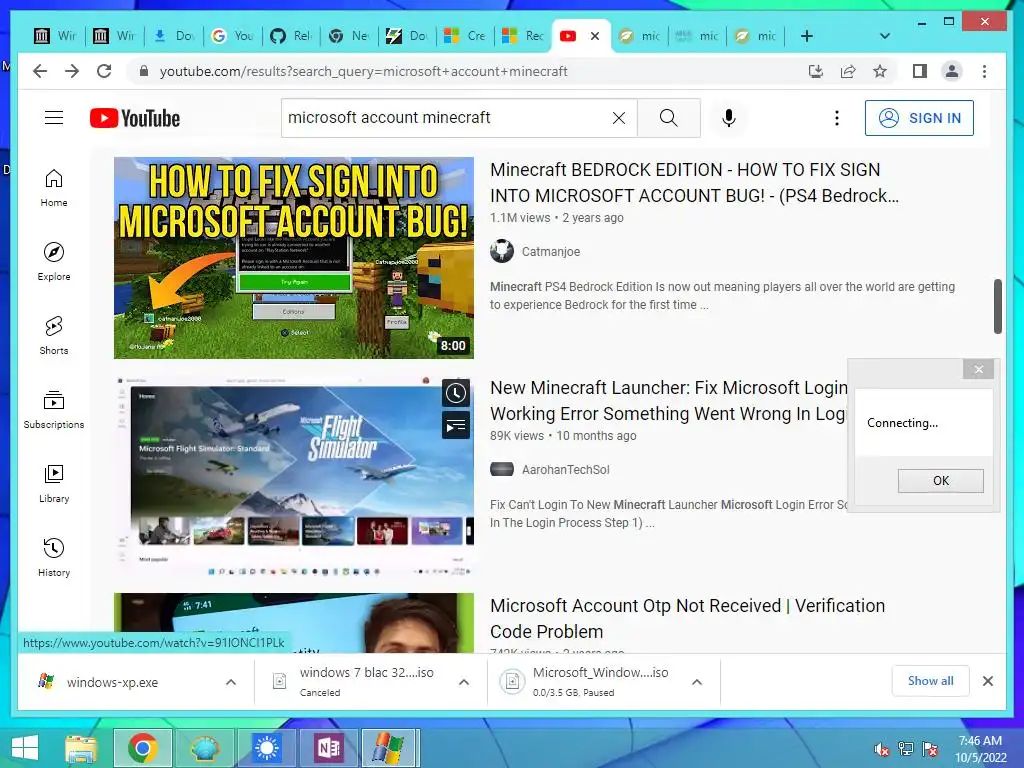1024x768 pixels.
Task: Open YouTube settings three-dot menu
Action: pos(837,118)
